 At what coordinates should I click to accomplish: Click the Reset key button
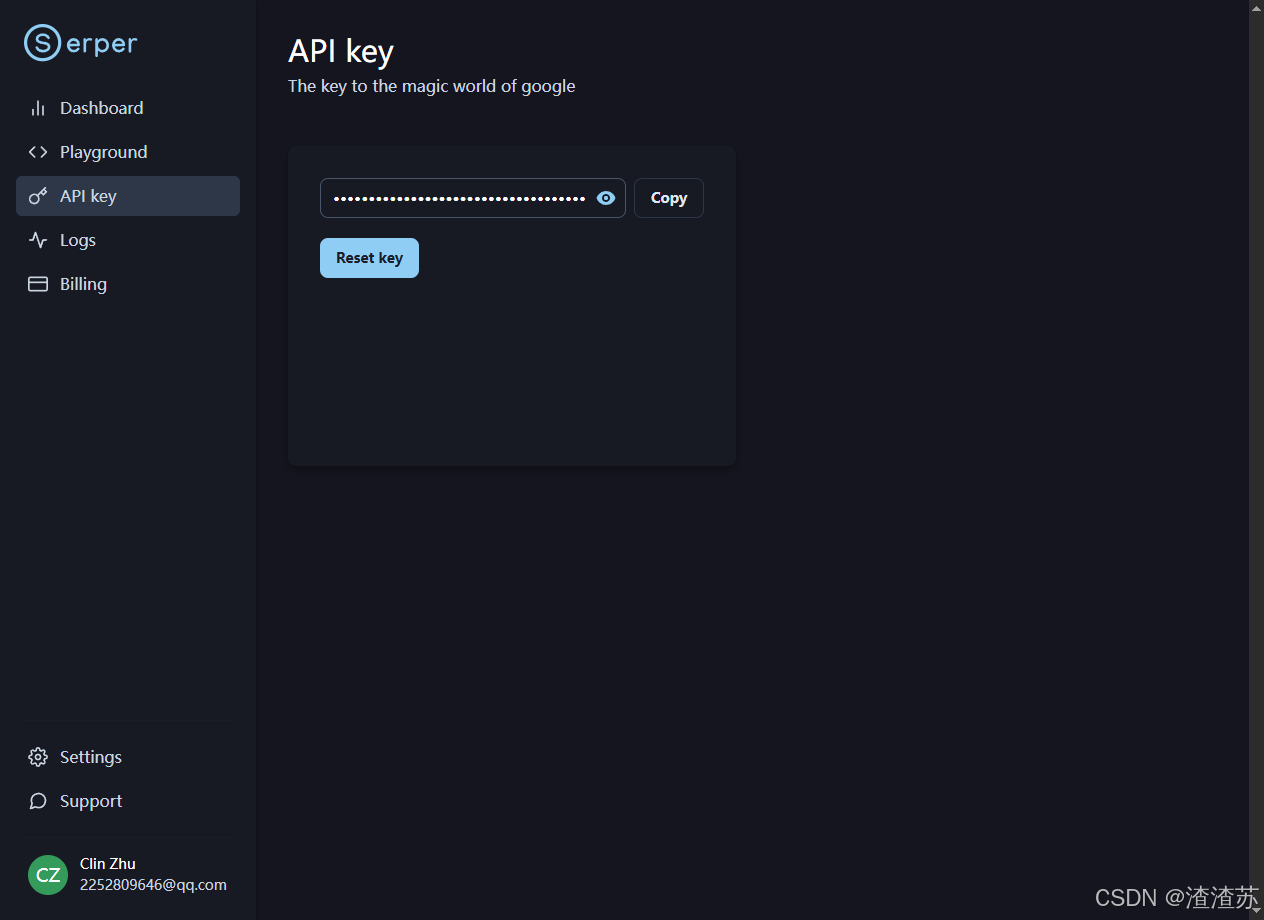pos(369,258)
